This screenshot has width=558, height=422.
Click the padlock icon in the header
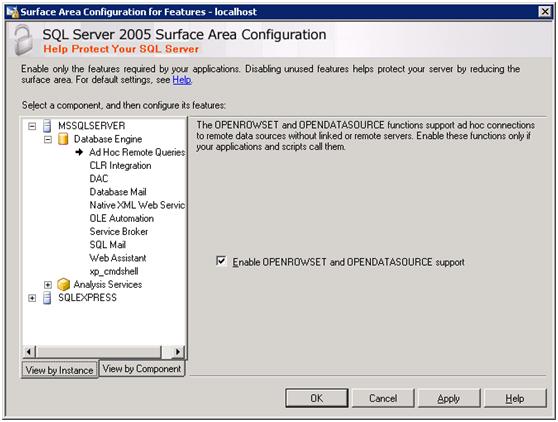click(23, 40)
